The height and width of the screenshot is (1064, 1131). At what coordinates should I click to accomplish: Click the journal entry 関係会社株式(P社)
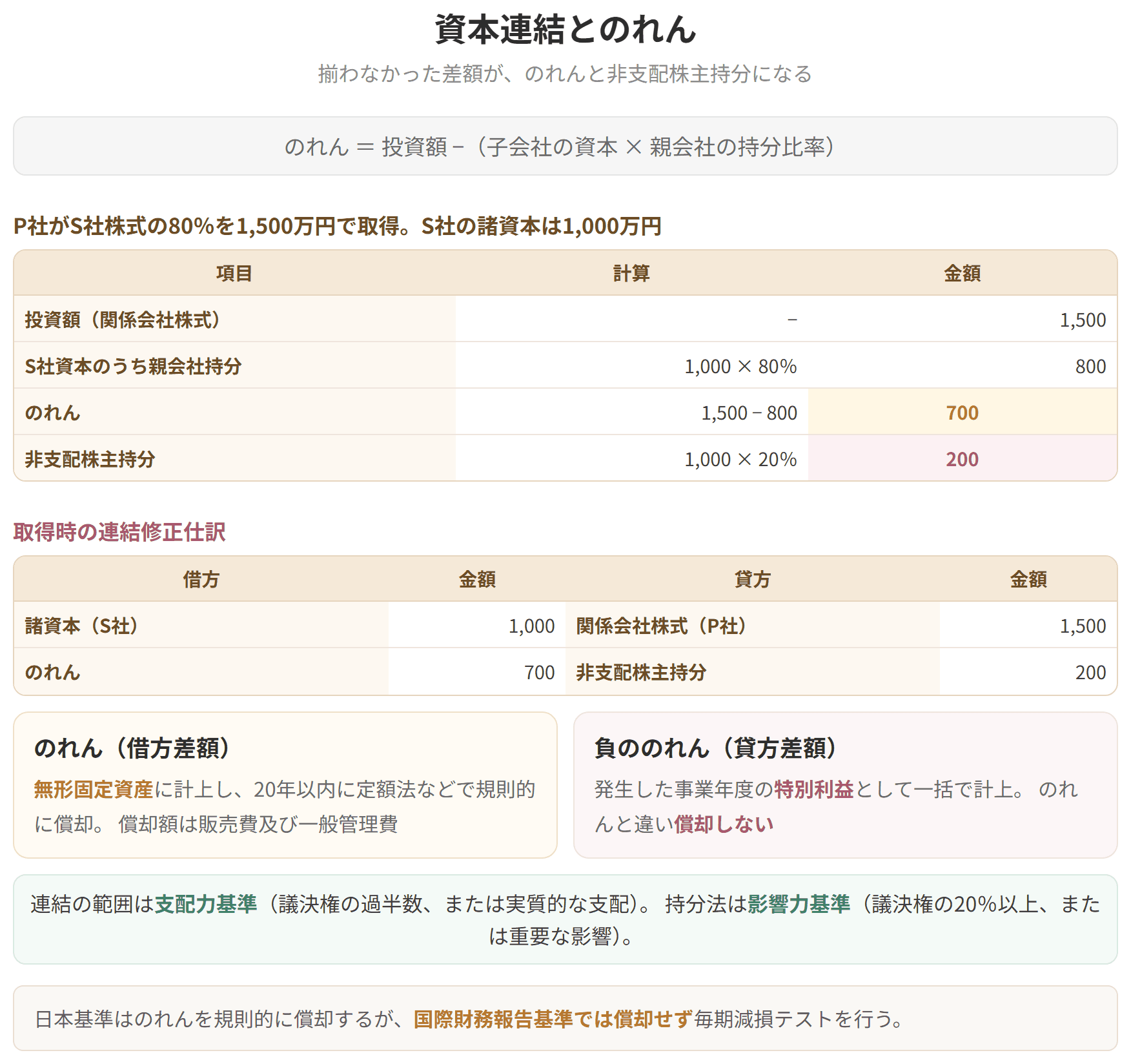point(662,626)
